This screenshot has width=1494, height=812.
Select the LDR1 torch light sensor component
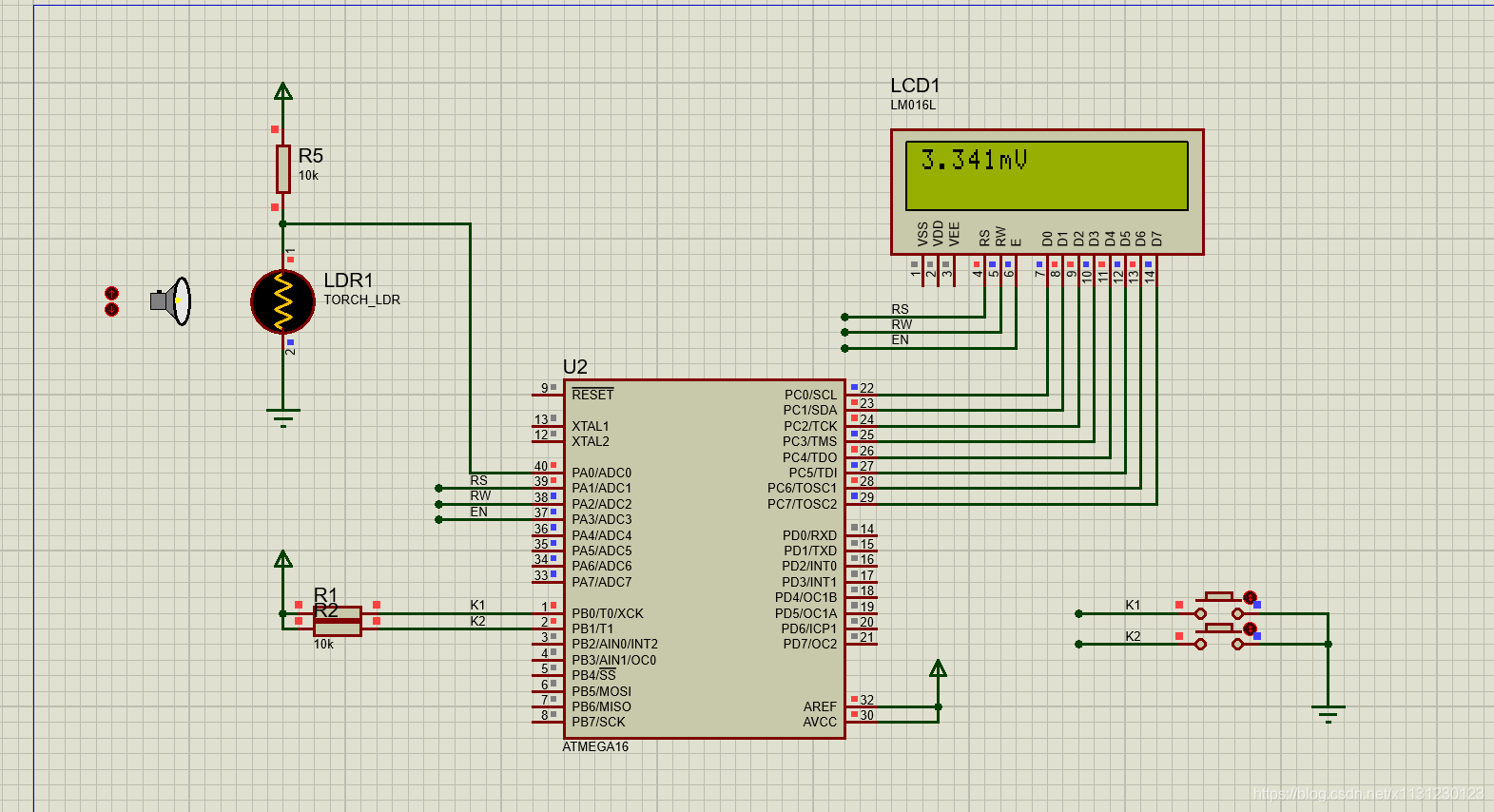(282, 301)
